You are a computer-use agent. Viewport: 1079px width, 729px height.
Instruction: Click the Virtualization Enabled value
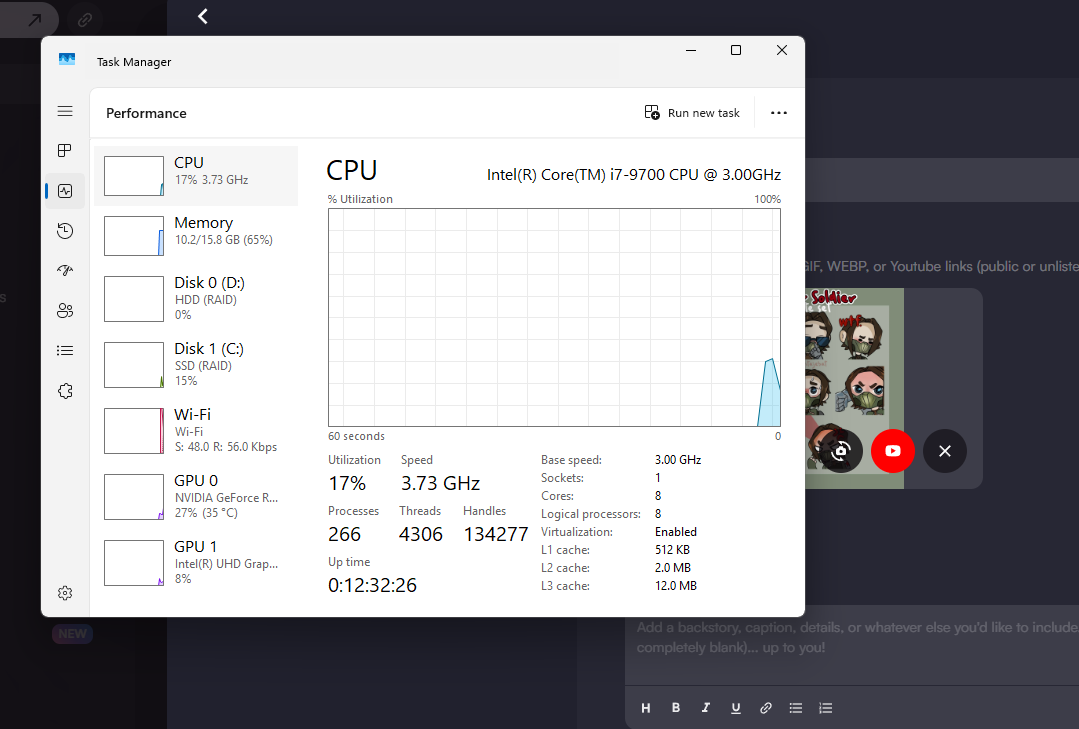click(676, 532)
